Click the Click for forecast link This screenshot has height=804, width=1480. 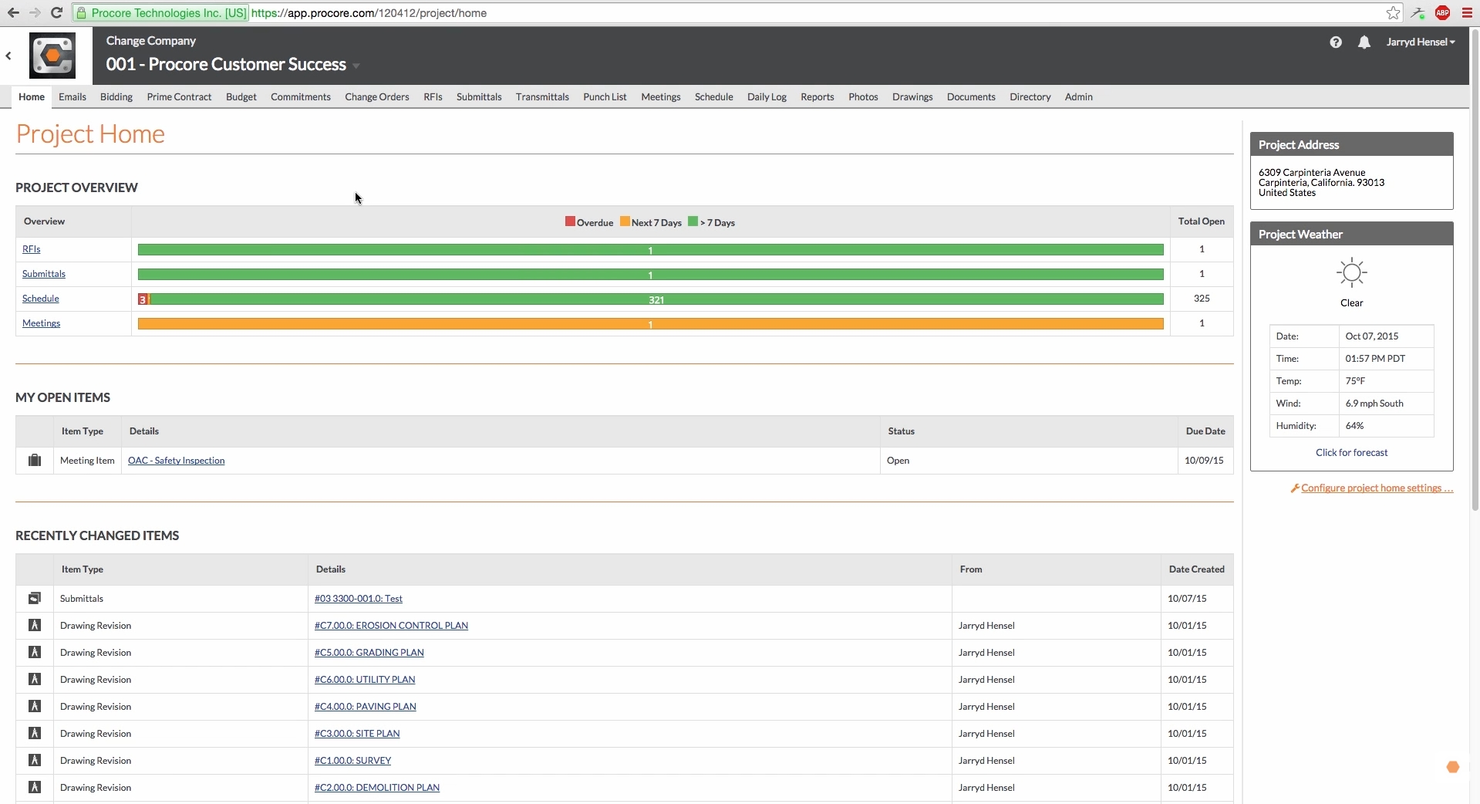[x=1351, y=452]
